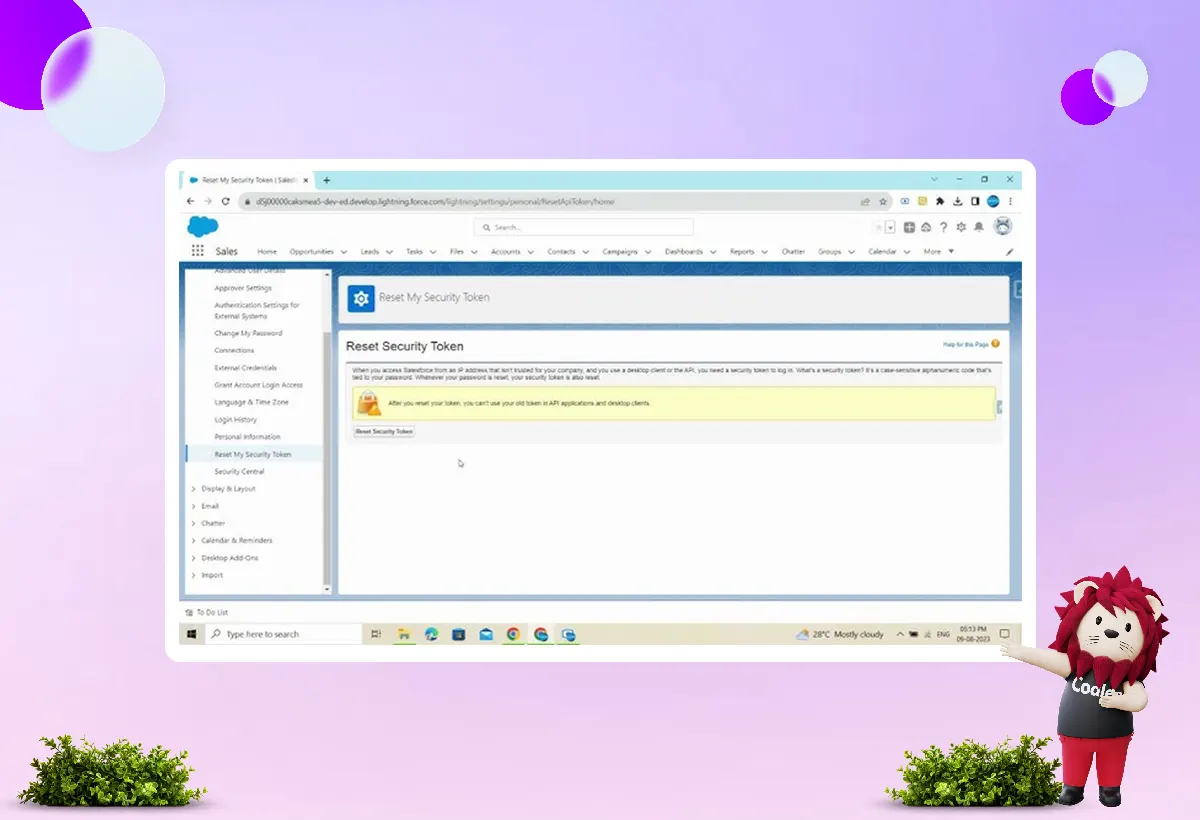This screenshot has width=1200, height=820.
Task: Open the Chrome three-dot menu
Action: click(x=1010, y=201)
